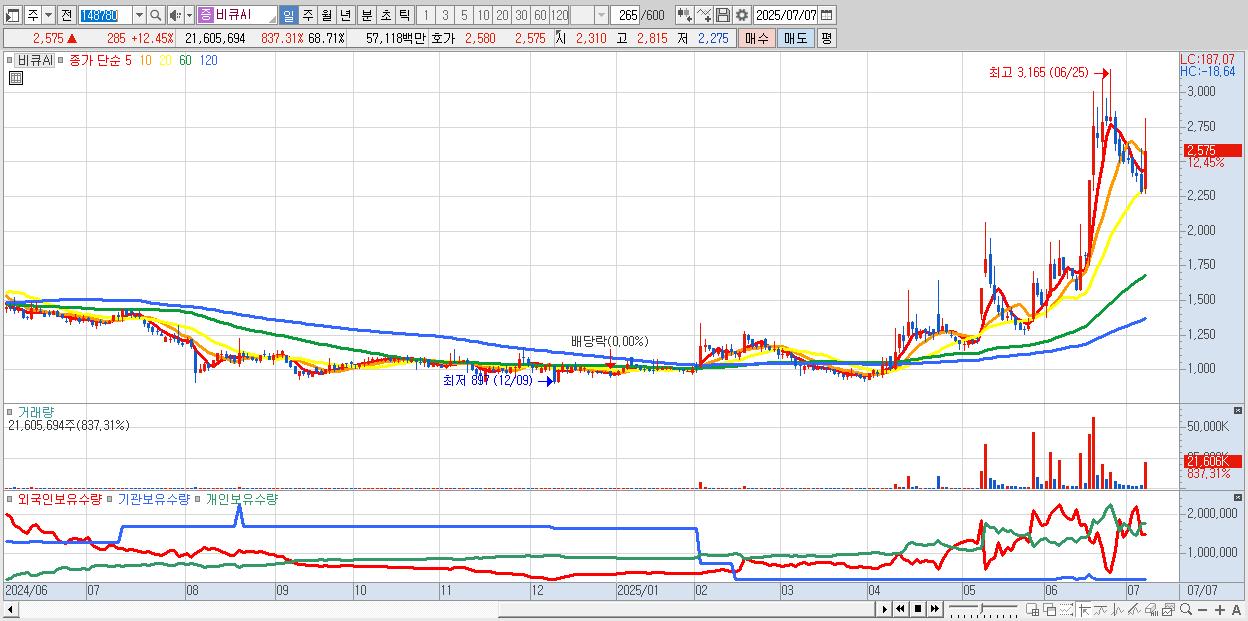Screen dimensions: 1248x621
Task: Save chart with the floppy disk icon
Action: pyautogui.click(x=722, y=15)
